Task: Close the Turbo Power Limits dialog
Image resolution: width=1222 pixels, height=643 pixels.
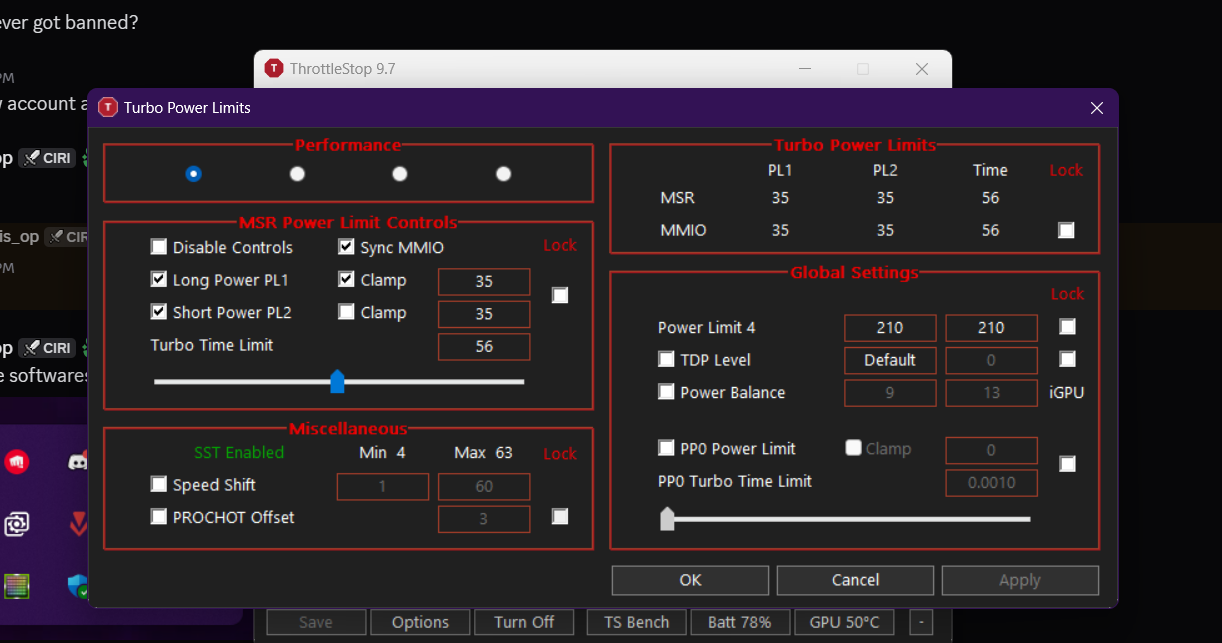Action: [x=1097, y=107]
